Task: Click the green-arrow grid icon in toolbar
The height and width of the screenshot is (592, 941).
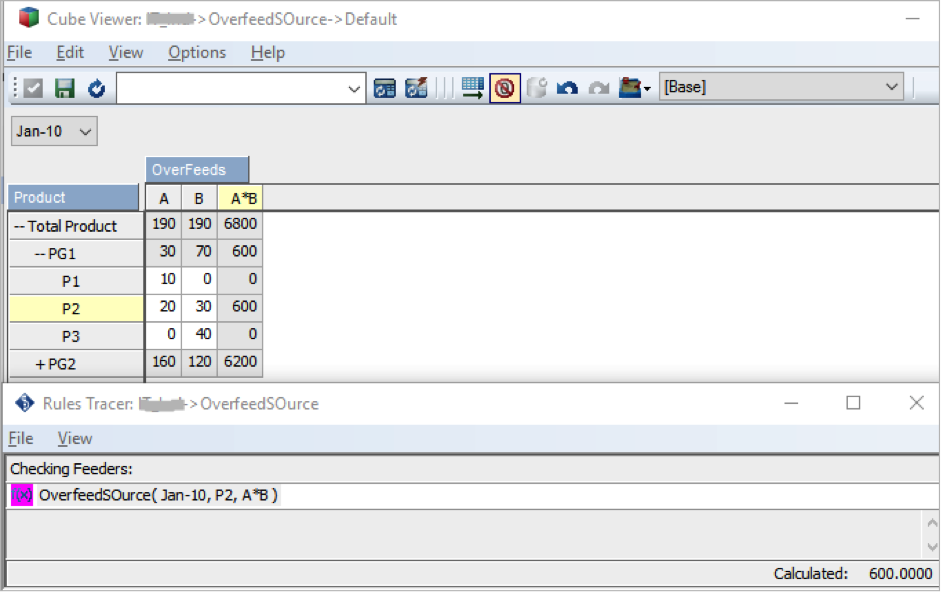Action: (473, 88)
